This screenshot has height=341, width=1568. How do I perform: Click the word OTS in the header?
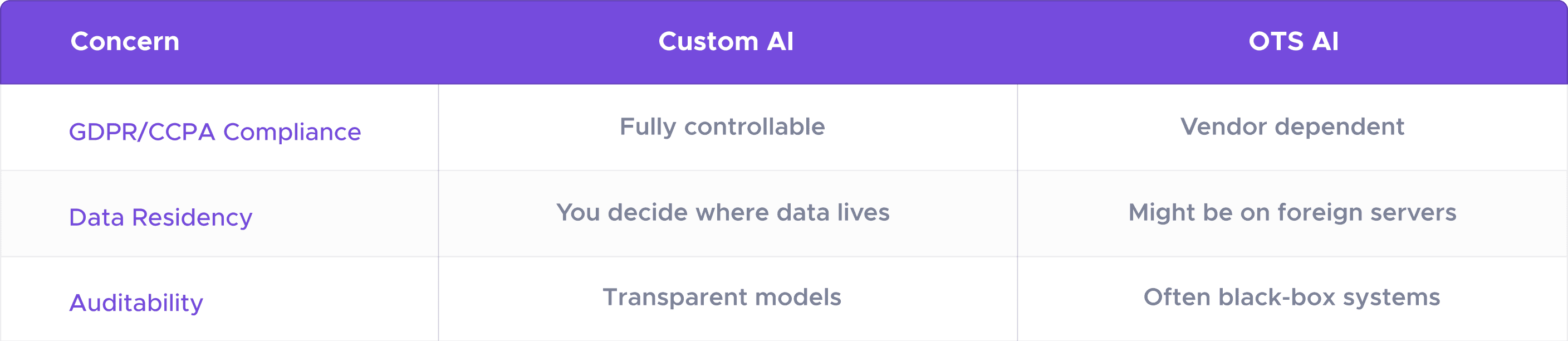(1276, 41)
